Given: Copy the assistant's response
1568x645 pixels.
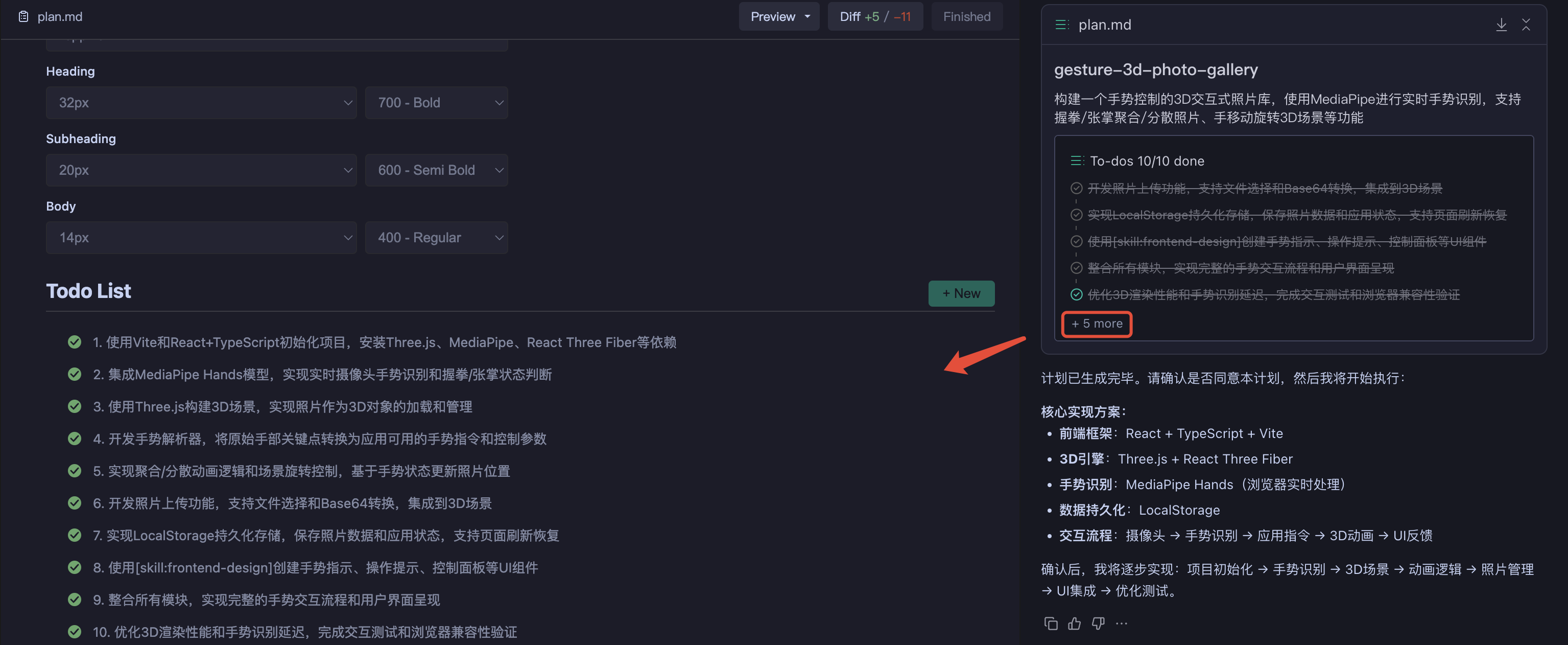Looking at the screenshot, I should [1051, 623].
